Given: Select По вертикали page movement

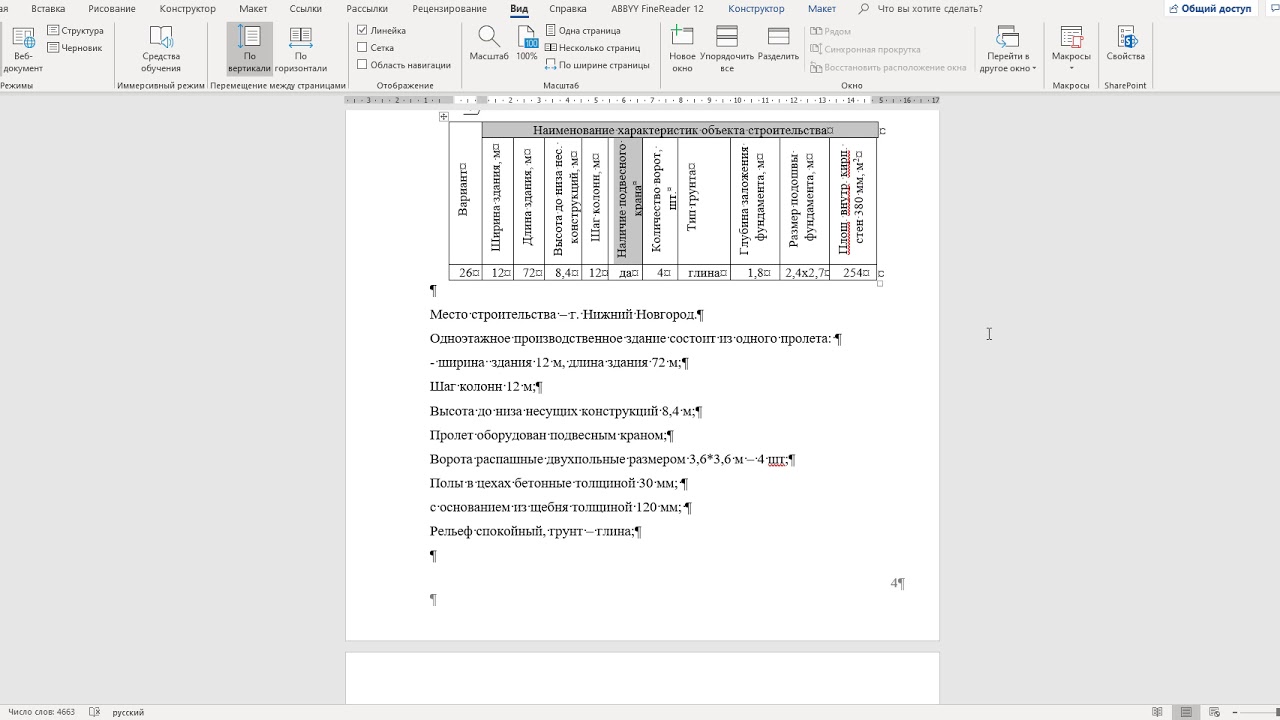Looking at the screenshot, I should point(249,50).
